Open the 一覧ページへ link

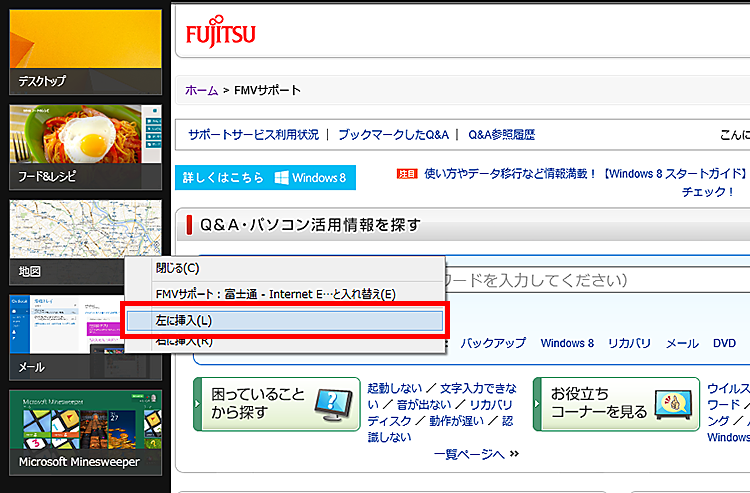pyautogui.click(x=476, y=454)
